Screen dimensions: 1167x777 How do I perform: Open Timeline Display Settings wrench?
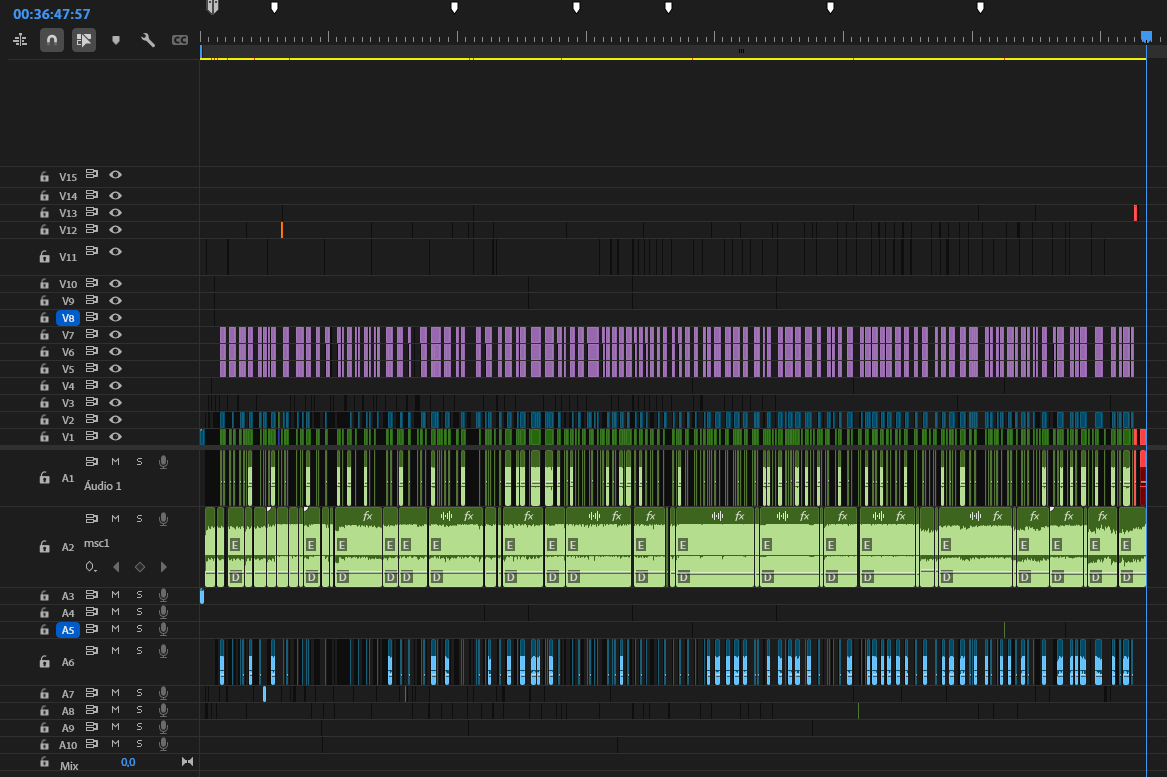147,40
